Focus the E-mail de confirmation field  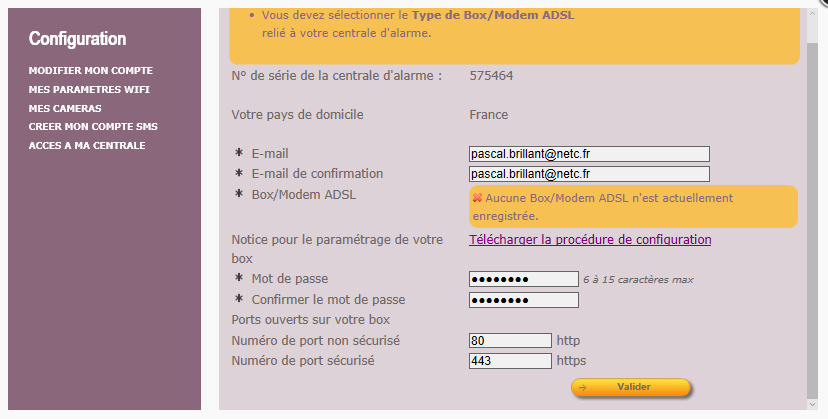589,174
